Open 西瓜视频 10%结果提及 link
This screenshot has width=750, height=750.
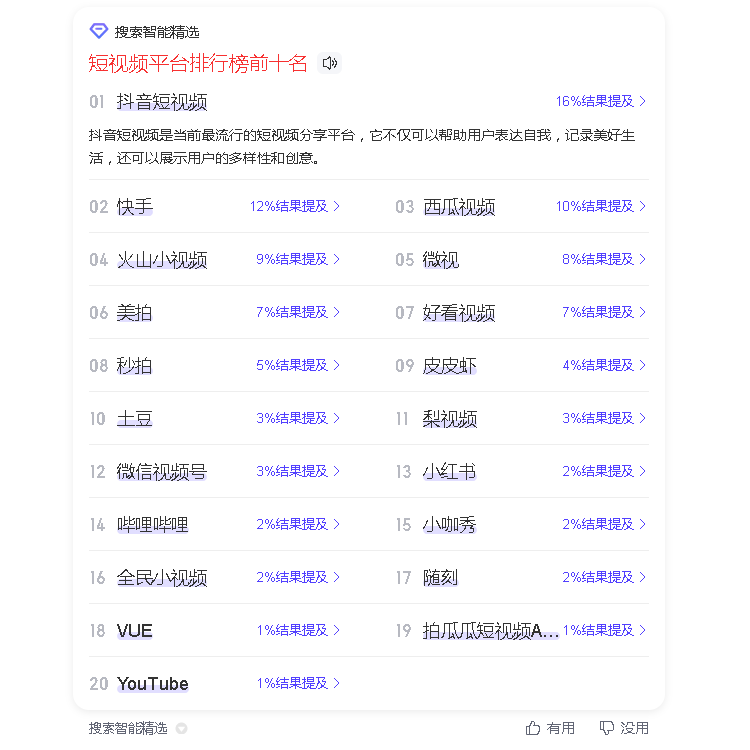coord(601,206)
